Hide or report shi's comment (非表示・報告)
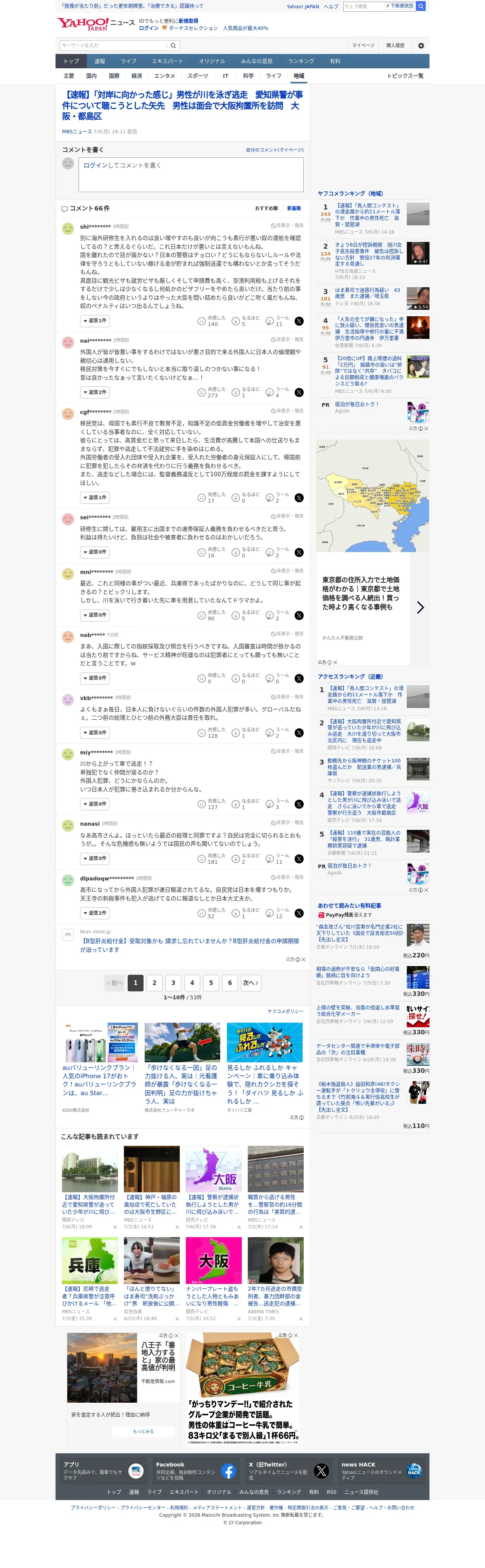This screenshot has width=485, height=1568. point(287,226)
